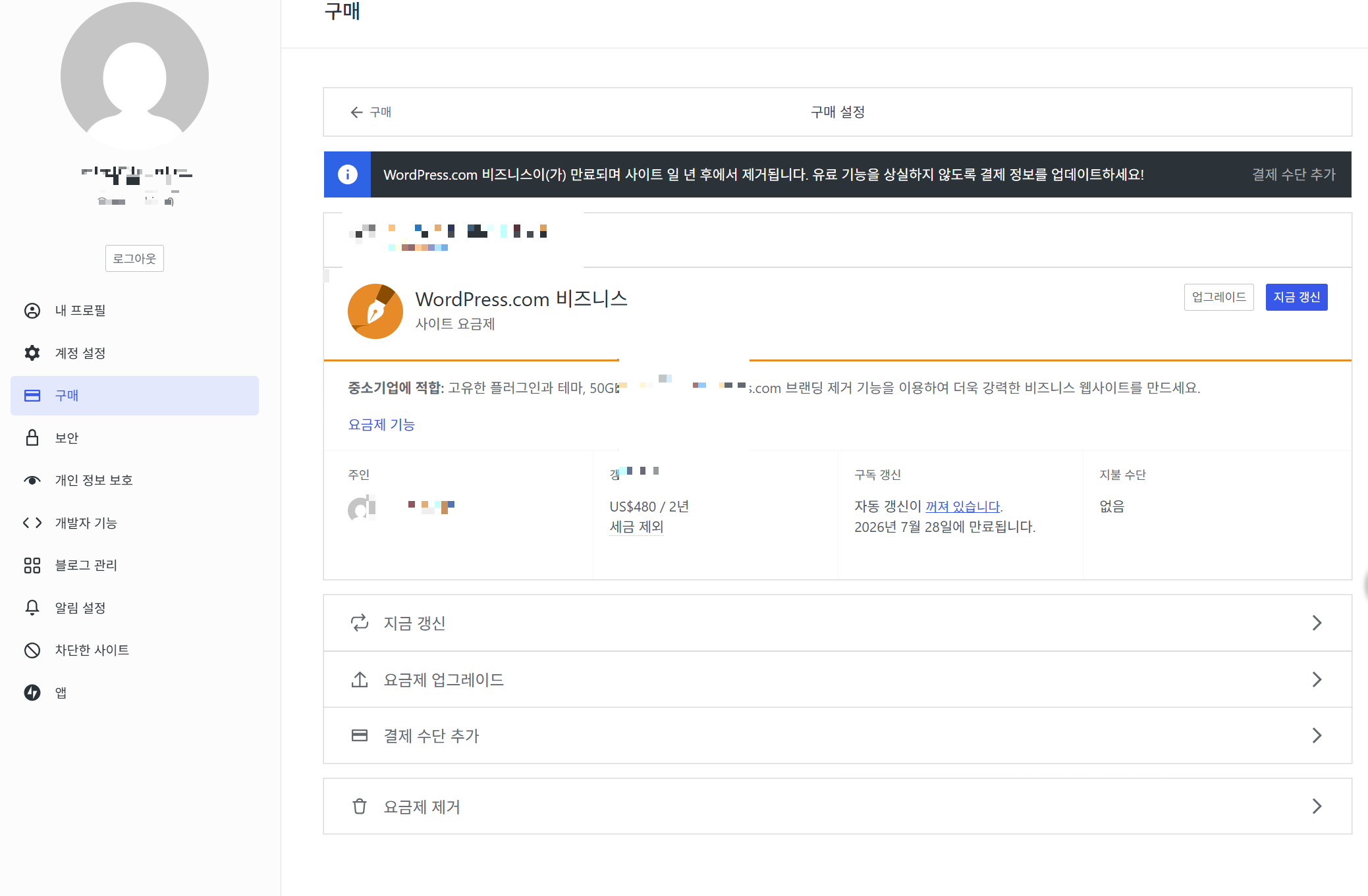The height and width of the screenshot is (896, 1368).
Task: Open the 보안 lock icon
Action: [32, 437]
